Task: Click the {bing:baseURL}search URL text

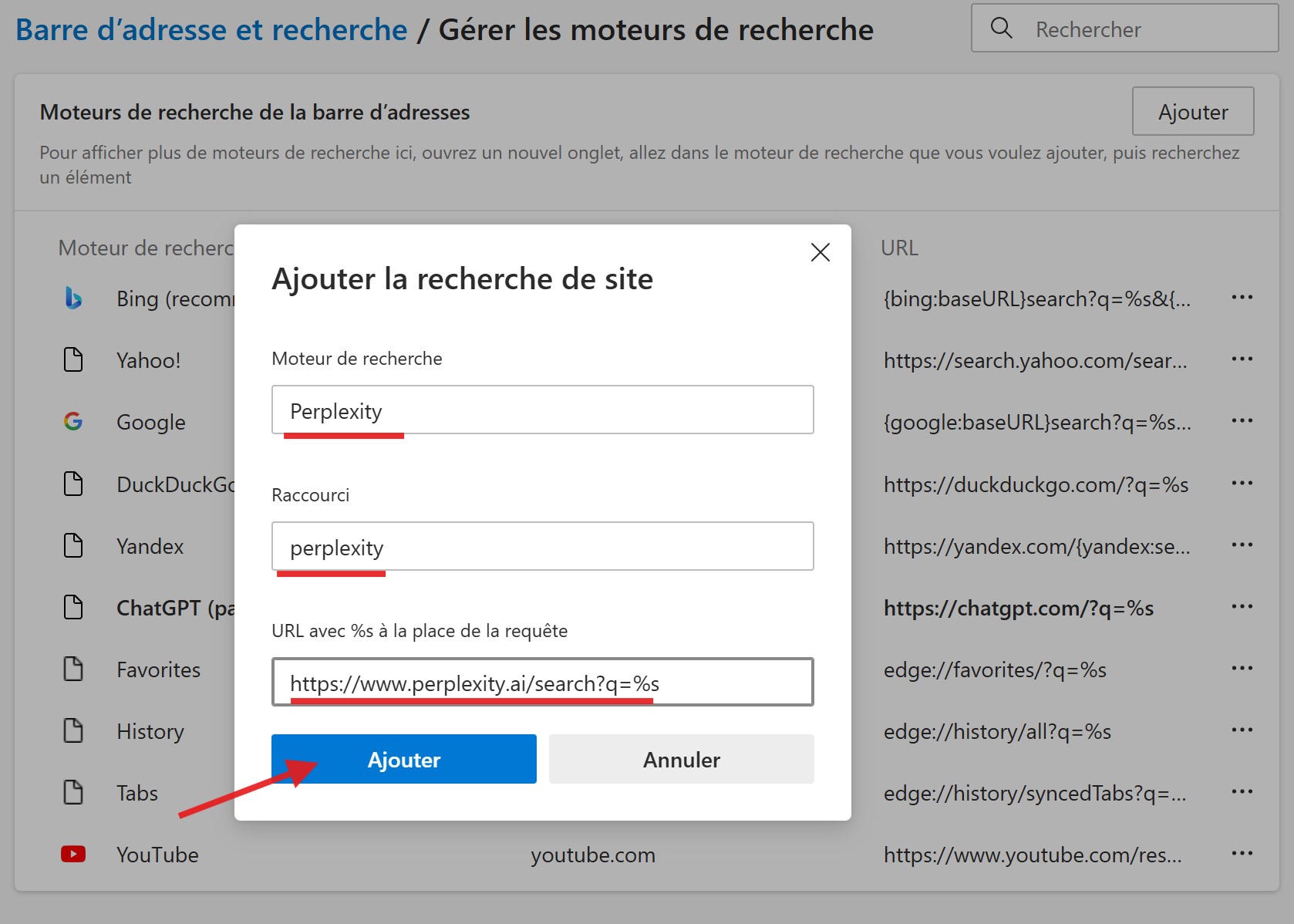Action: [1037, 298]
